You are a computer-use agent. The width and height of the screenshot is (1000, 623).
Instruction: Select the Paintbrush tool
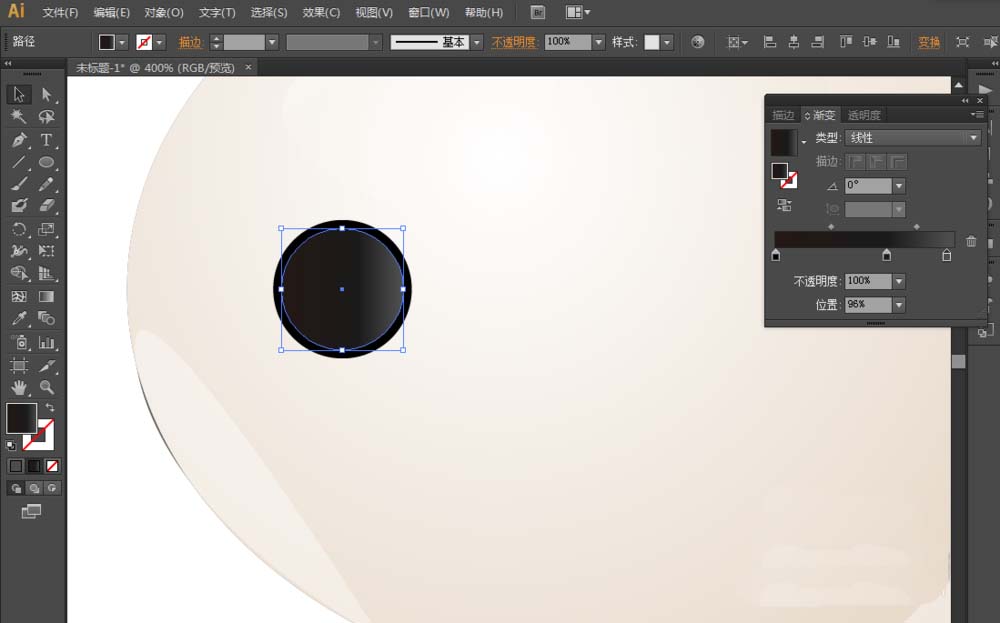point(18,184)
